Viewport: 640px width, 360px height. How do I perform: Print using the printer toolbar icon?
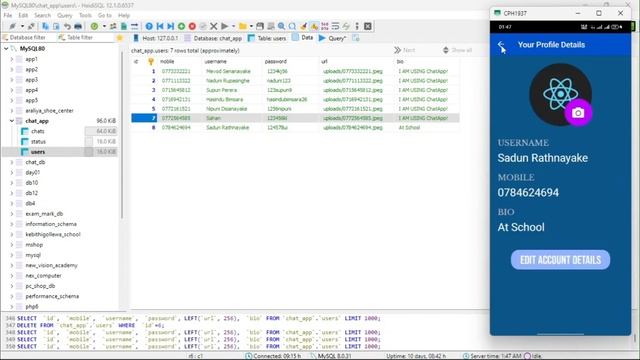(78, 26)
